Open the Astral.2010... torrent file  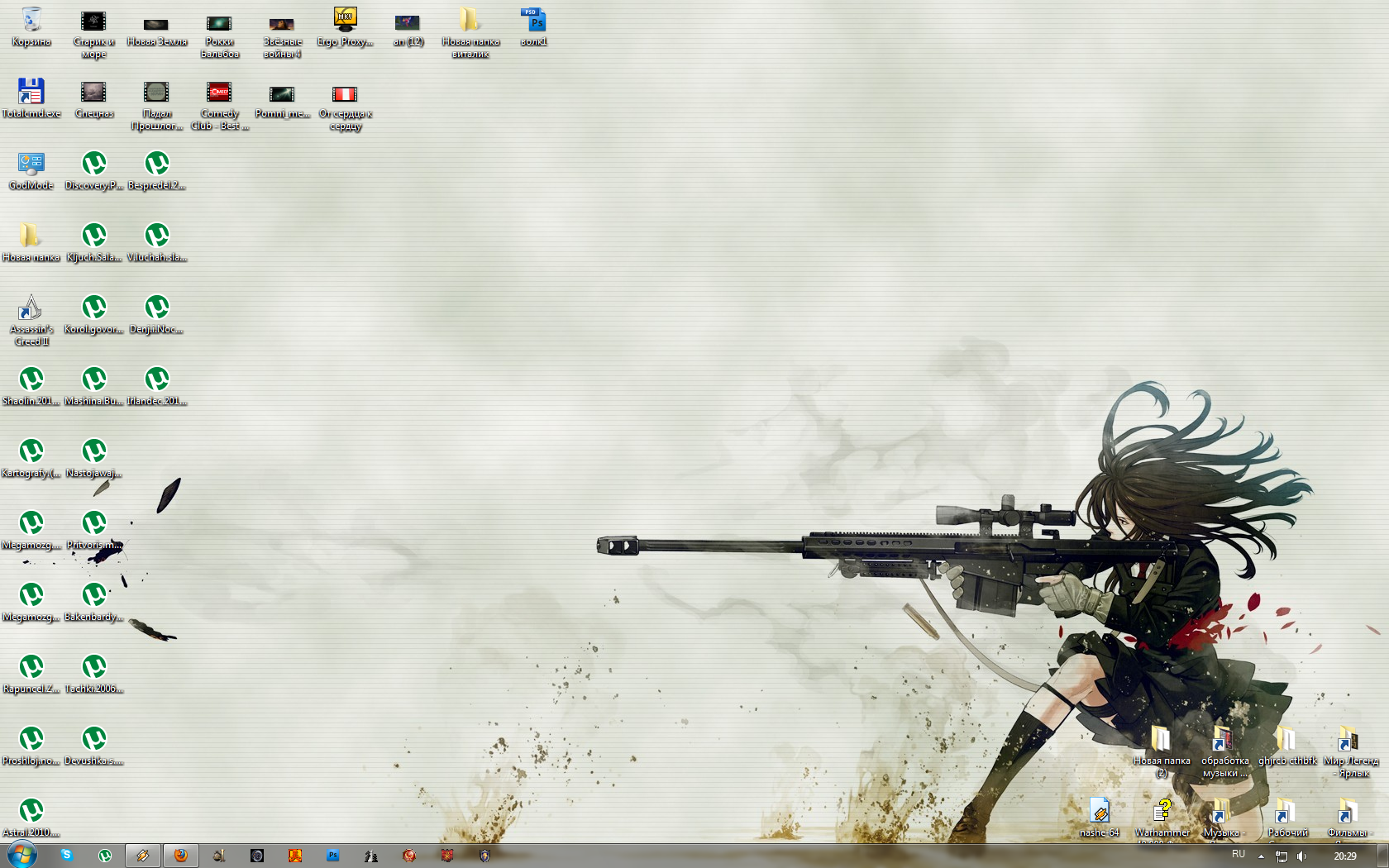click(x=31, y=818)
